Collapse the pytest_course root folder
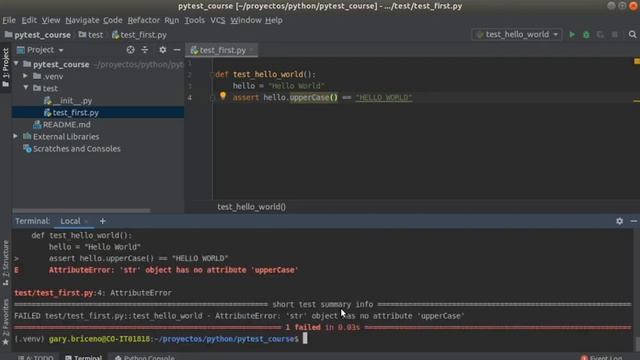 pyautogui.click(x=16, y=64)
